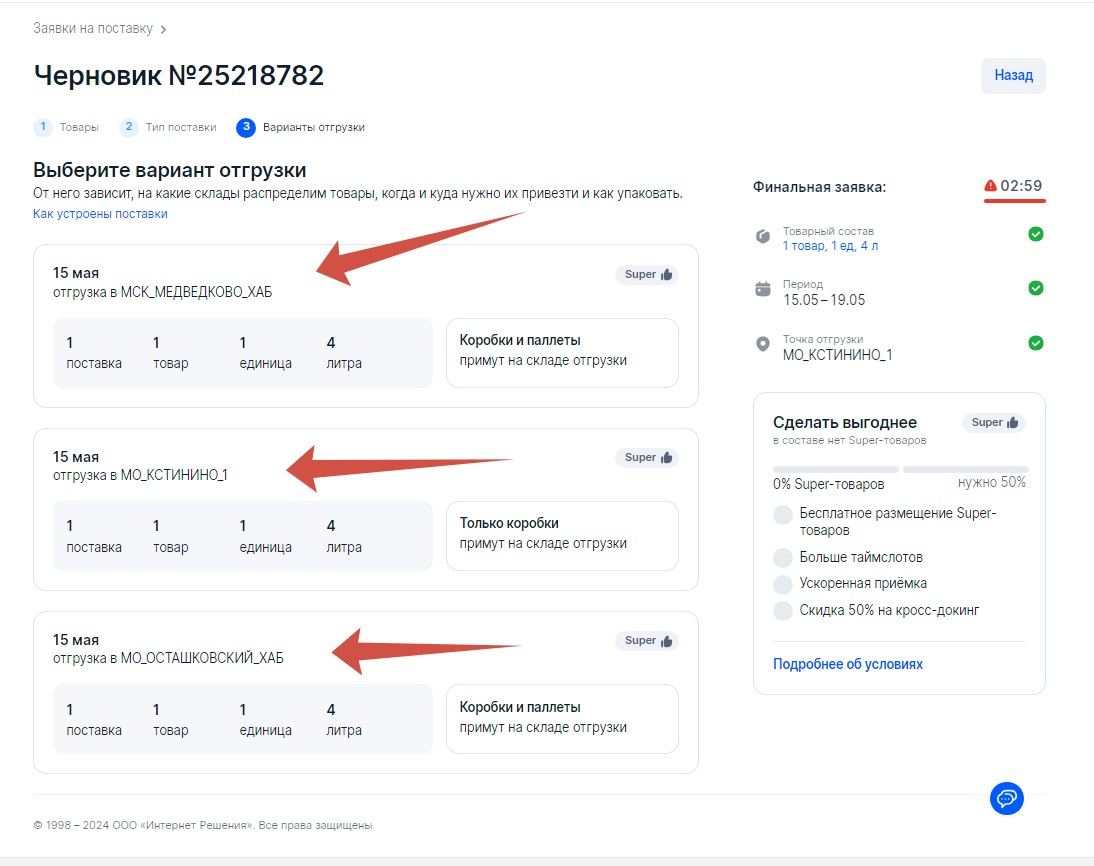Click the red warning icon near the timer
1094x866 pixels.
click(990, 186)
